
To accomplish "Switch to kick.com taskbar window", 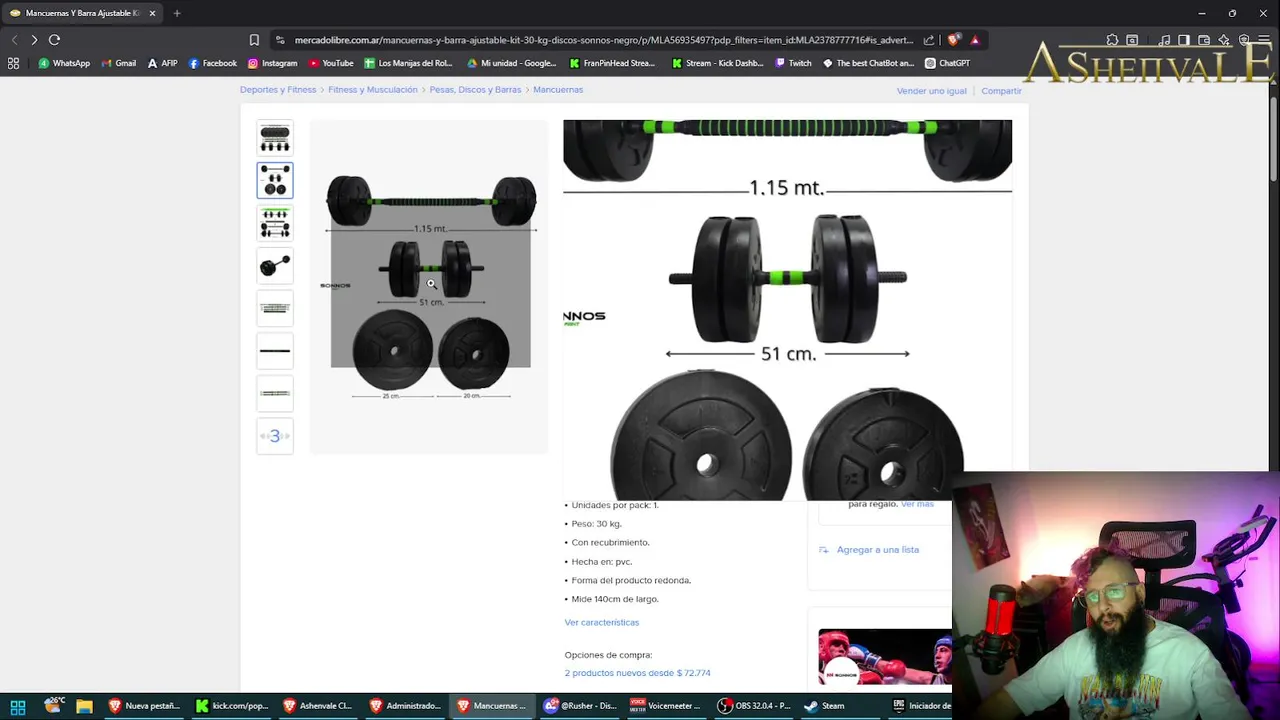I will point(232,706).
